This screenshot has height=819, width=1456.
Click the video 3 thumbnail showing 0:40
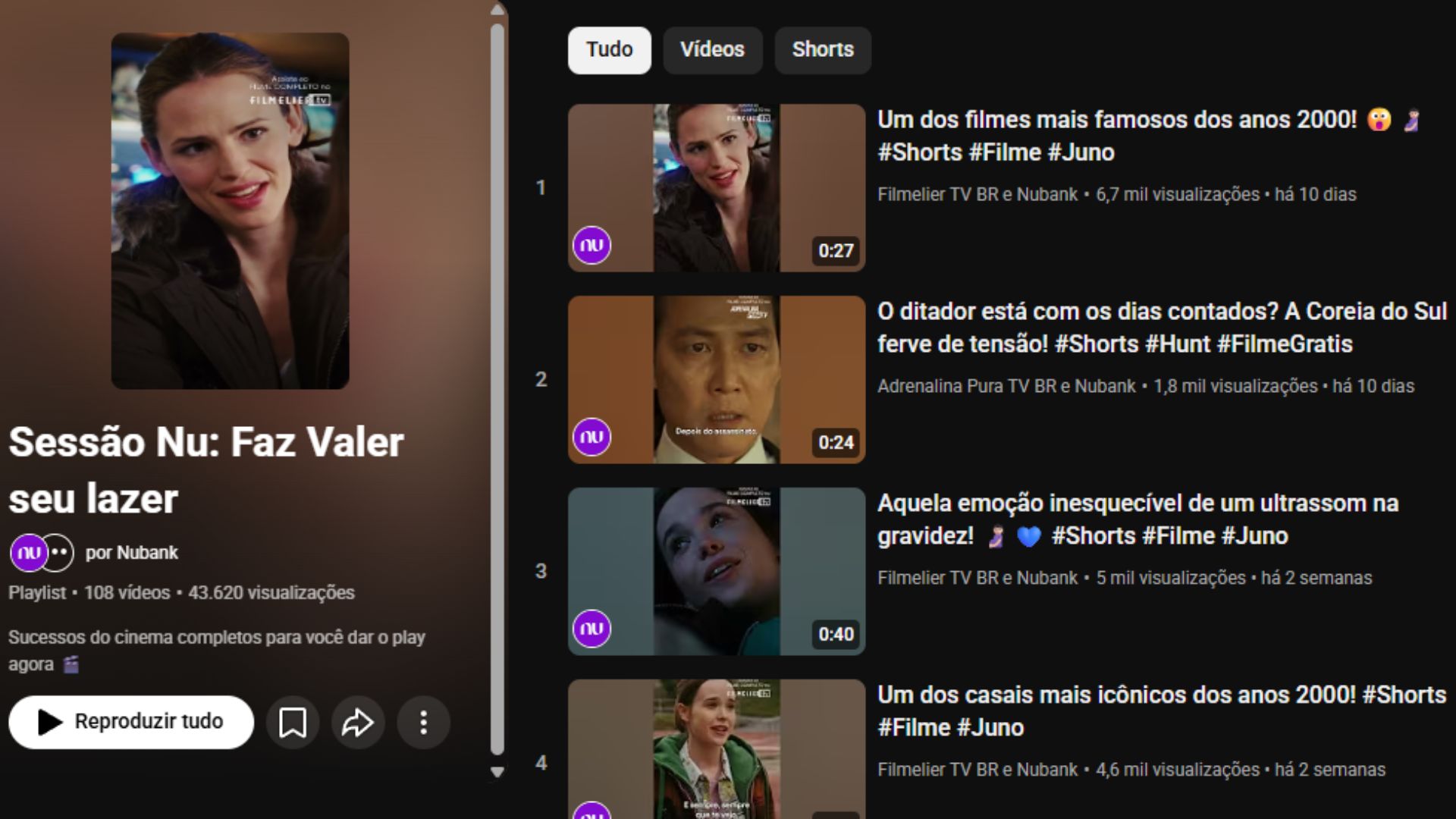[x=717, y=572]
